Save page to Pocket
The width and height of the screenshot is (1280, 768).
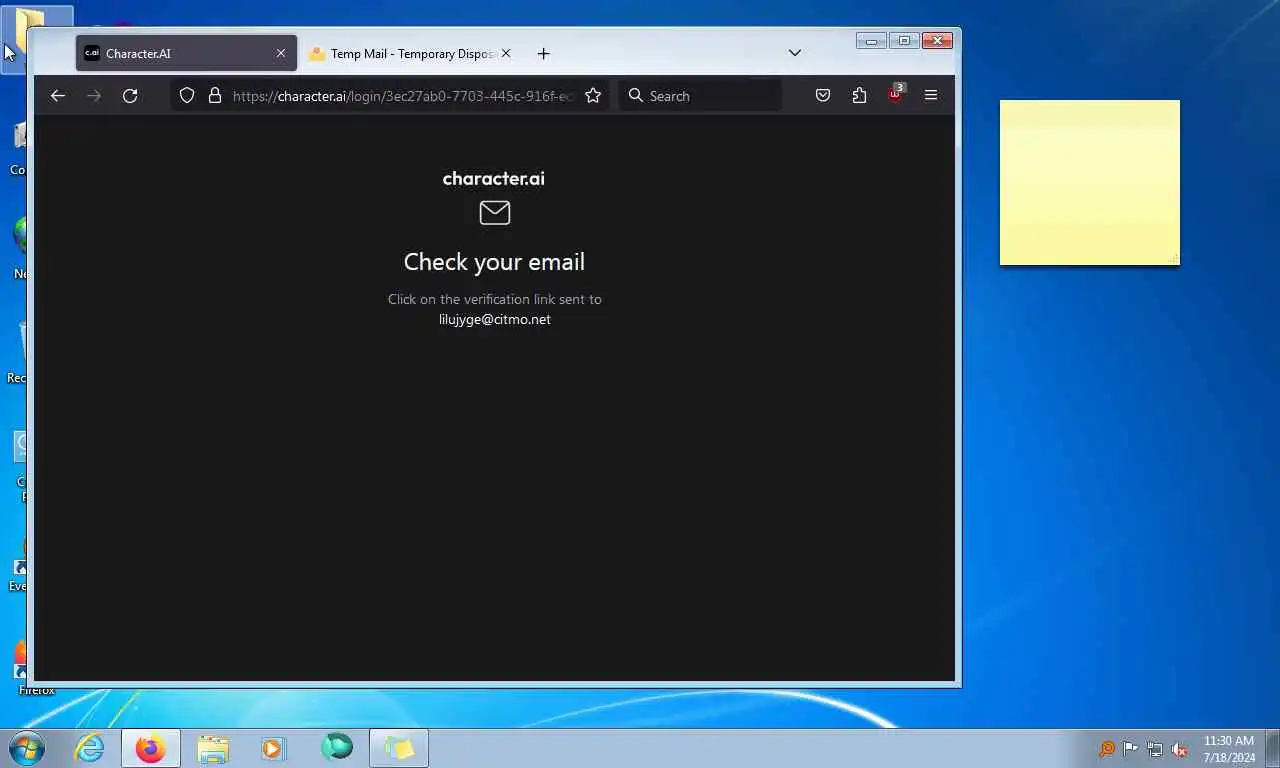pyautogui.click(x=823, y=96)
